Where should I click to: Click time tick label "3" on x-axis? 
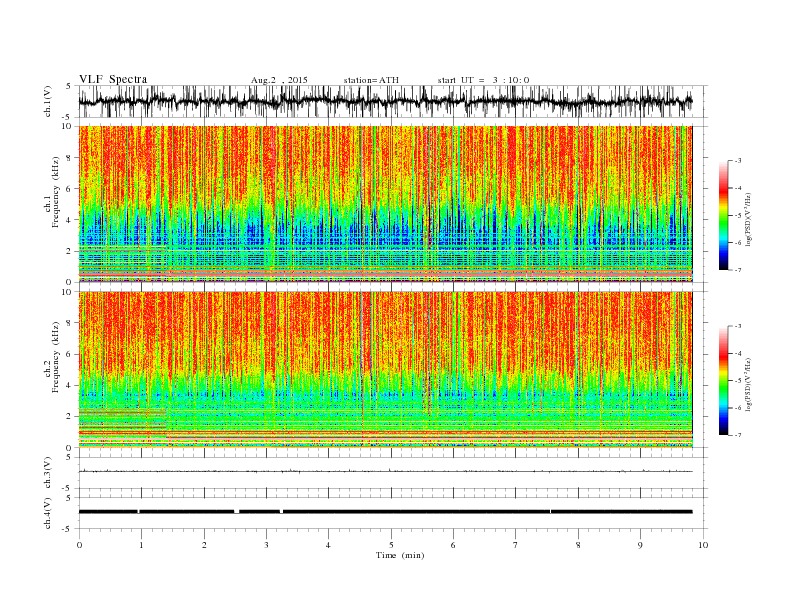(266, 545)
